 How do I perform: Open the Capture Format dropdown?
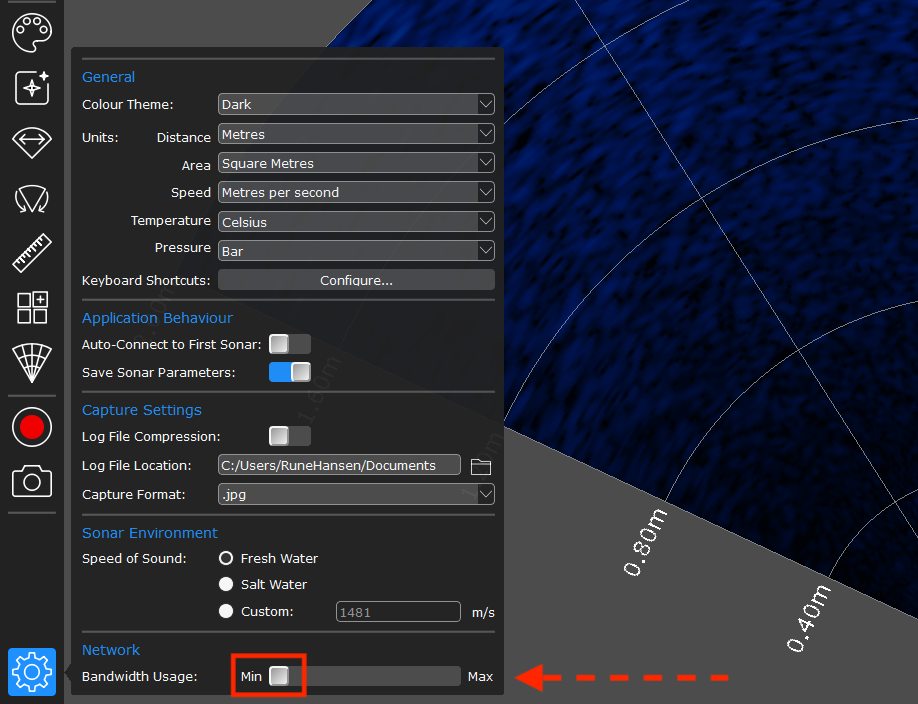coord(356,494)
